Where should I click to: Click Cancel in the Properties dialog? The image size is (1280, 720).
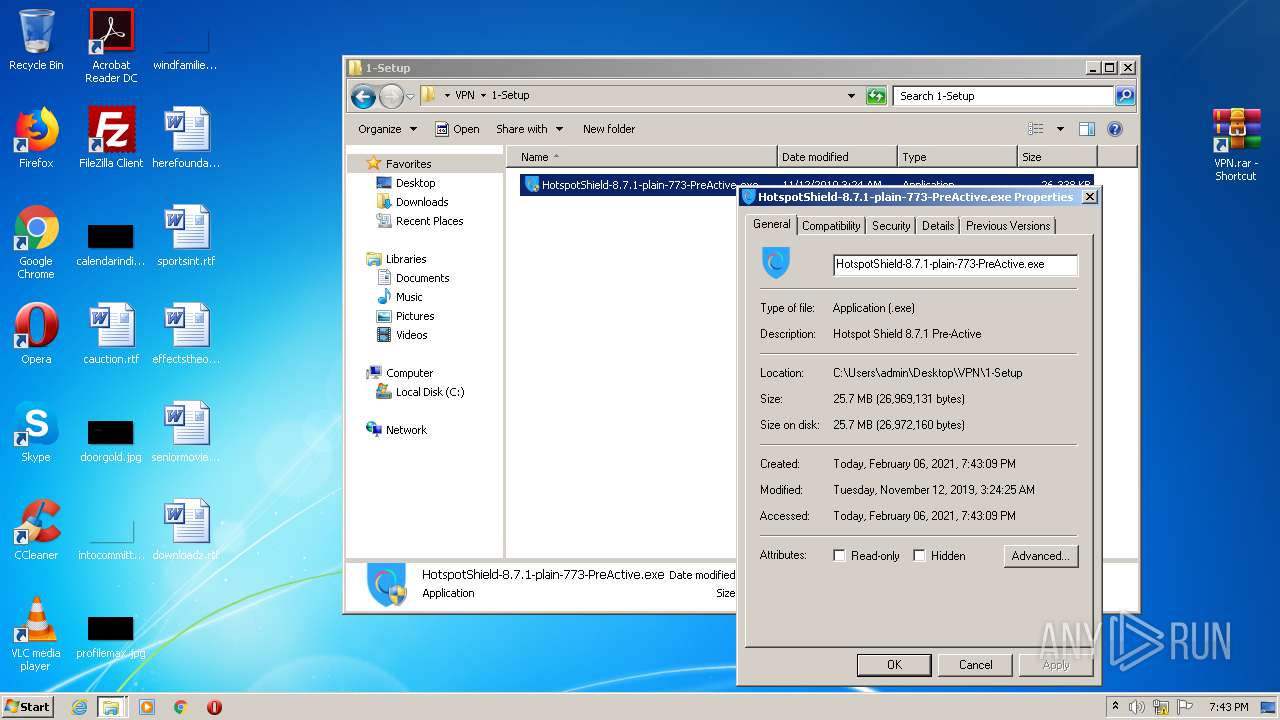coord(976,665)
